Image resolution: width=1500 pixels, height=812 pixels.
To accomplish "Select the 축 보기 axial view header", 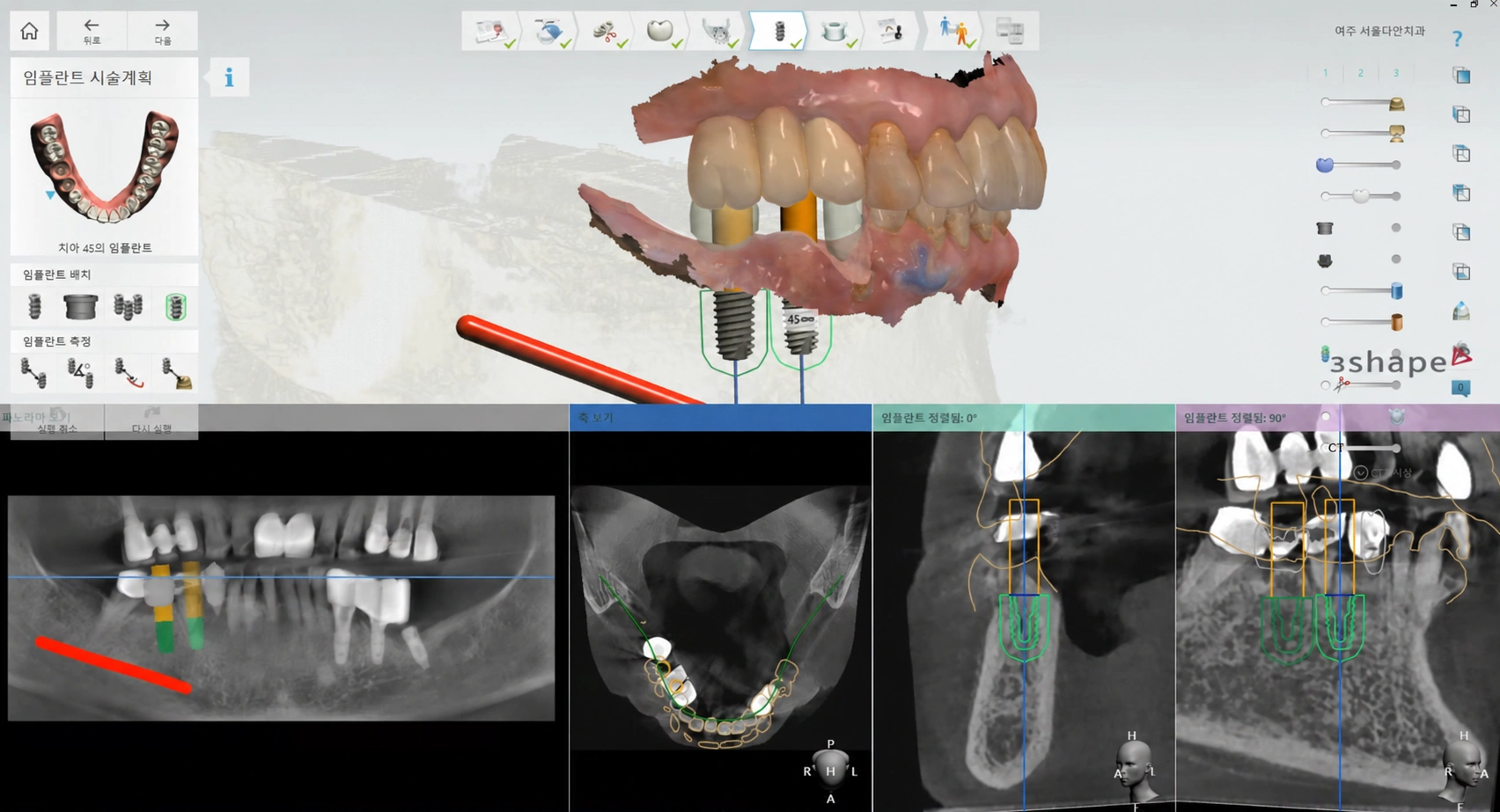I will pos(720,418).
